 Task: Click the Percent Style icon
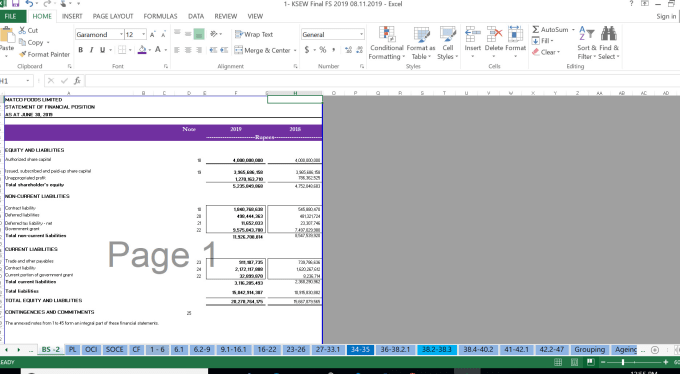323,50
